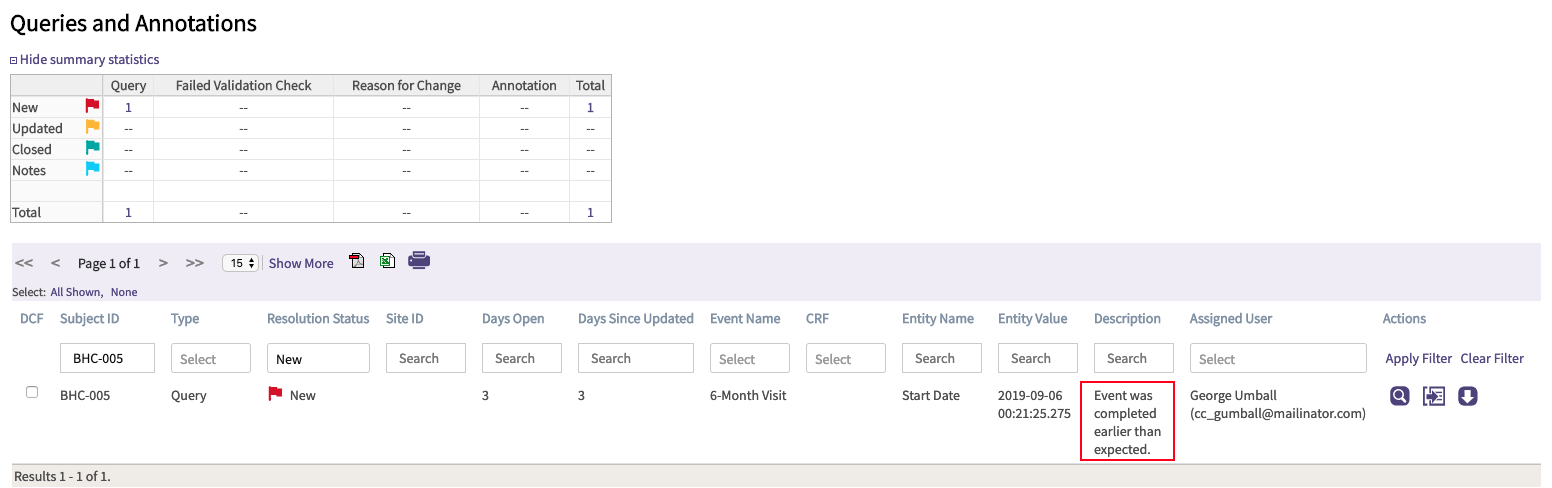The image size is (1552, 488).
Task: Open the Assigned User filter dropdown
Action: 1277,359
